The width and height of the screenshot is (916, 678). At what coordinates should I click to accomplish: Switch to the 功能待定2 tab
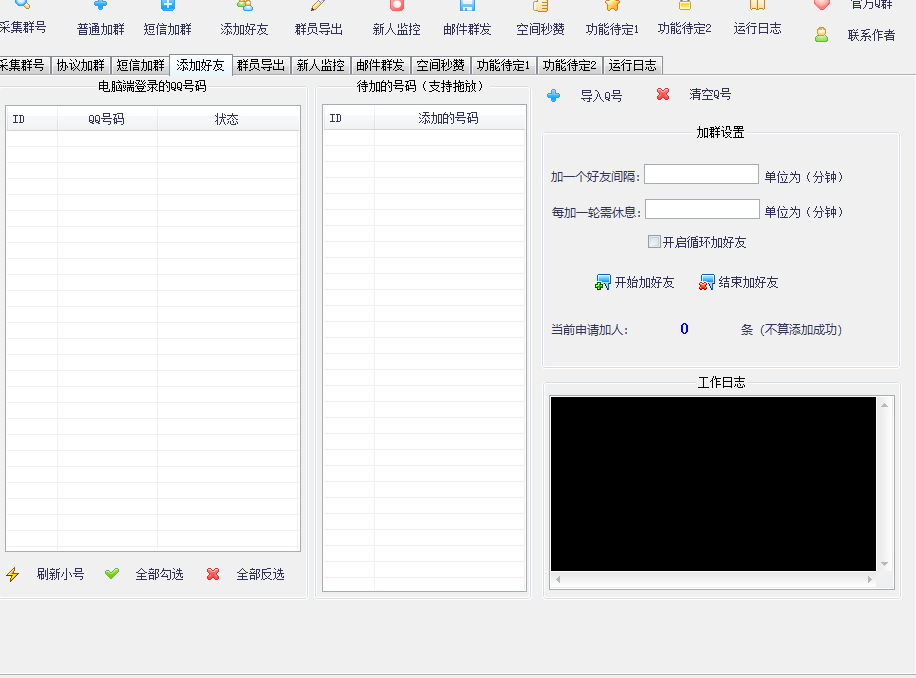tap(570, 65)
